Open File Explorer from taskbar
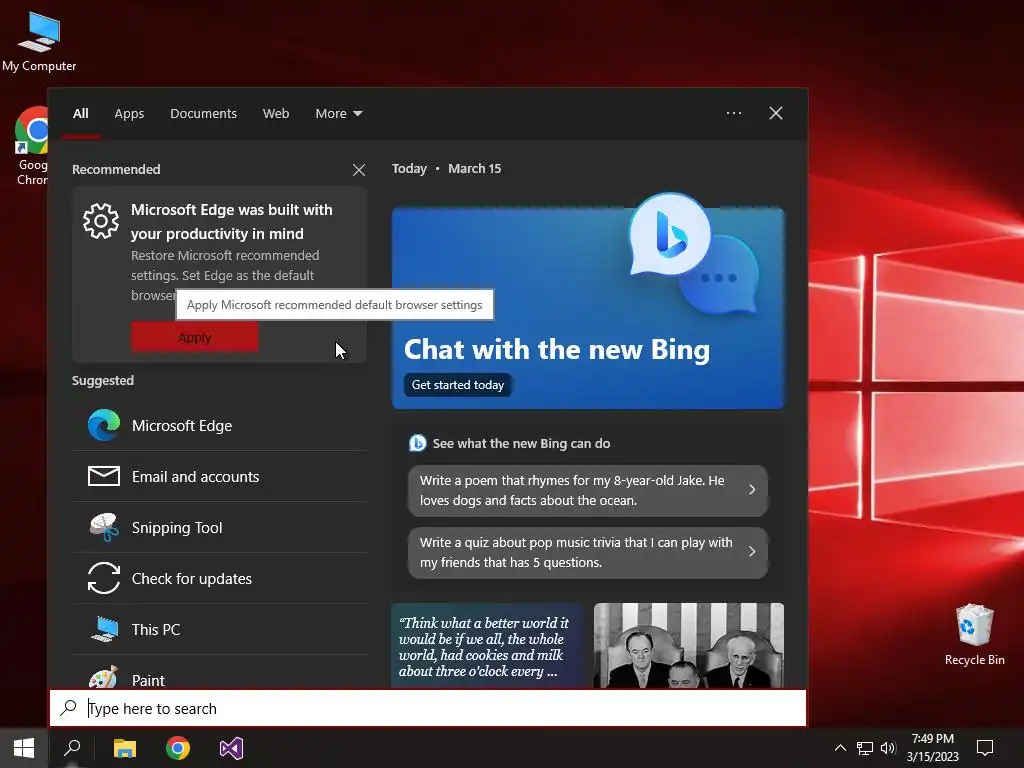Image resolution: width=1024 pixels, height=768 pixels. [125, 748]
